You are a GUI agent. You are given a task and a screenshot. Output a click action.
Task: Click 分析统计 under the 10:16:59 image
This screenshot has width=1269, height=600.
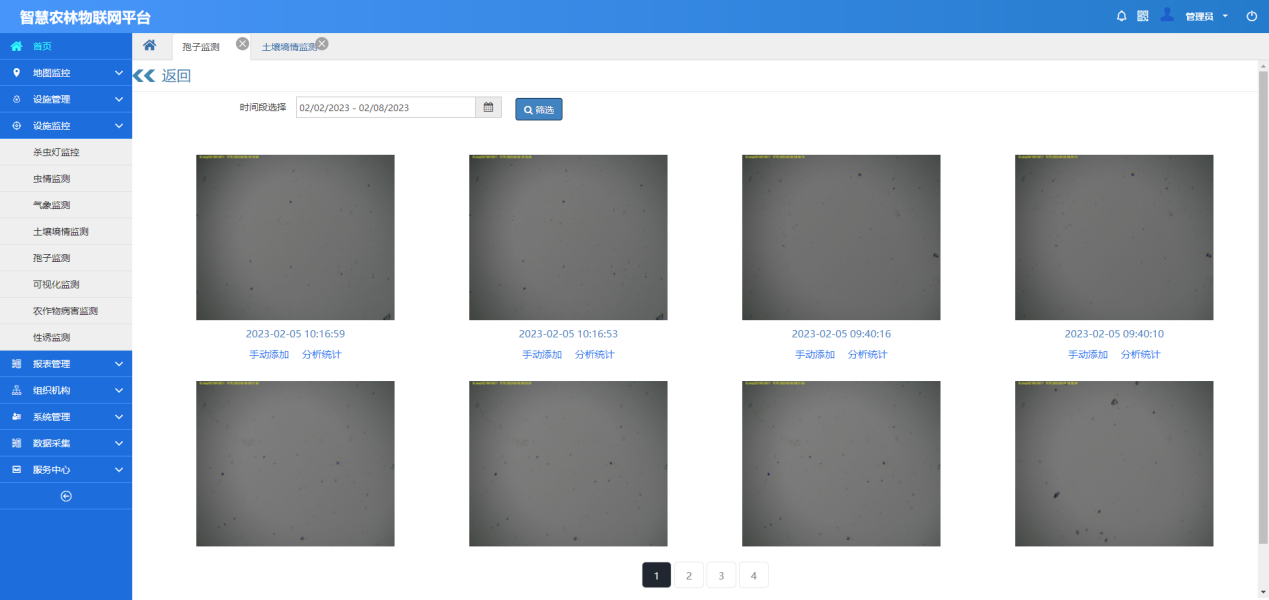click(322, 355)
